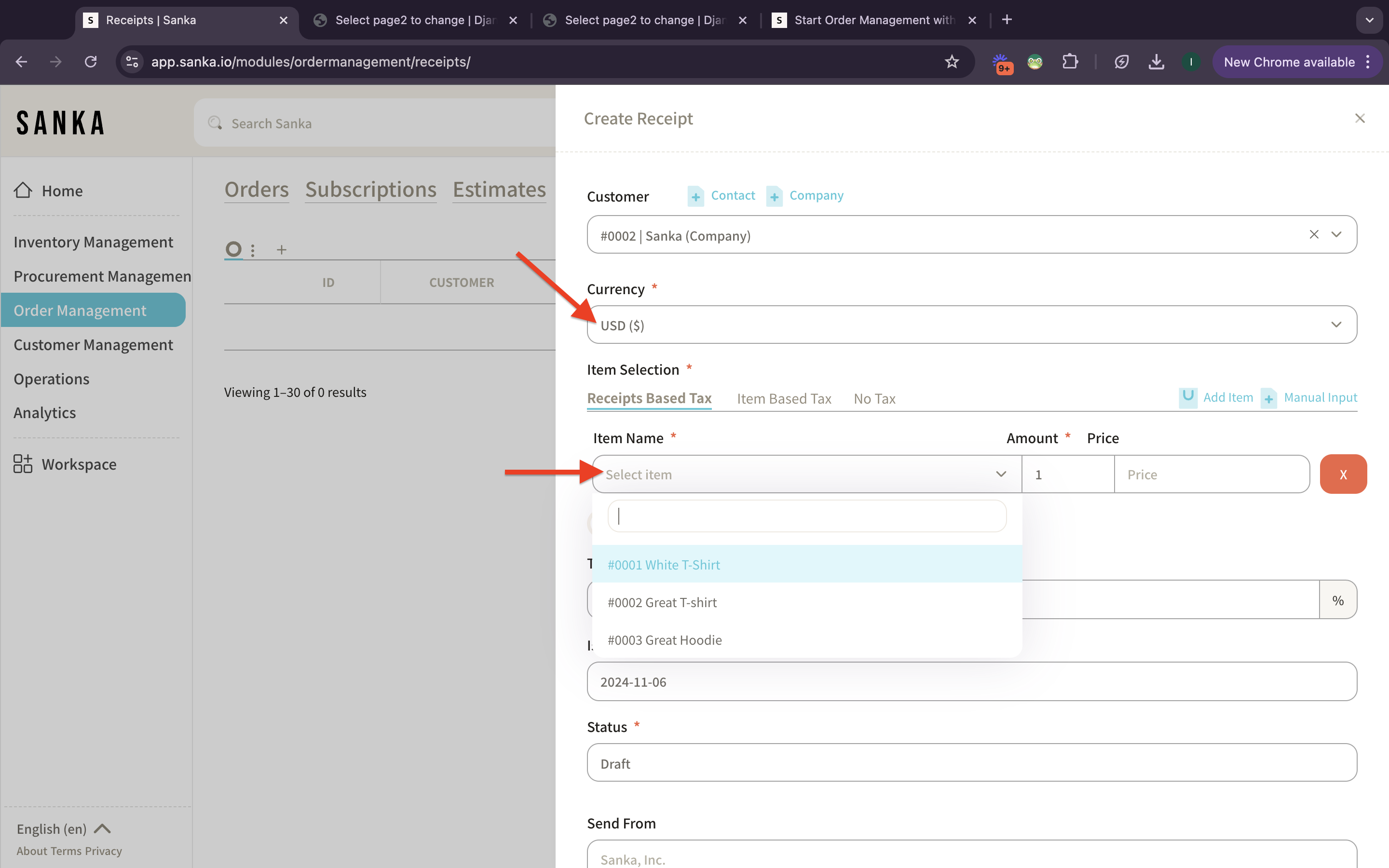
Task: Collapse the Select item dropdown
Action: click(807, 474)
